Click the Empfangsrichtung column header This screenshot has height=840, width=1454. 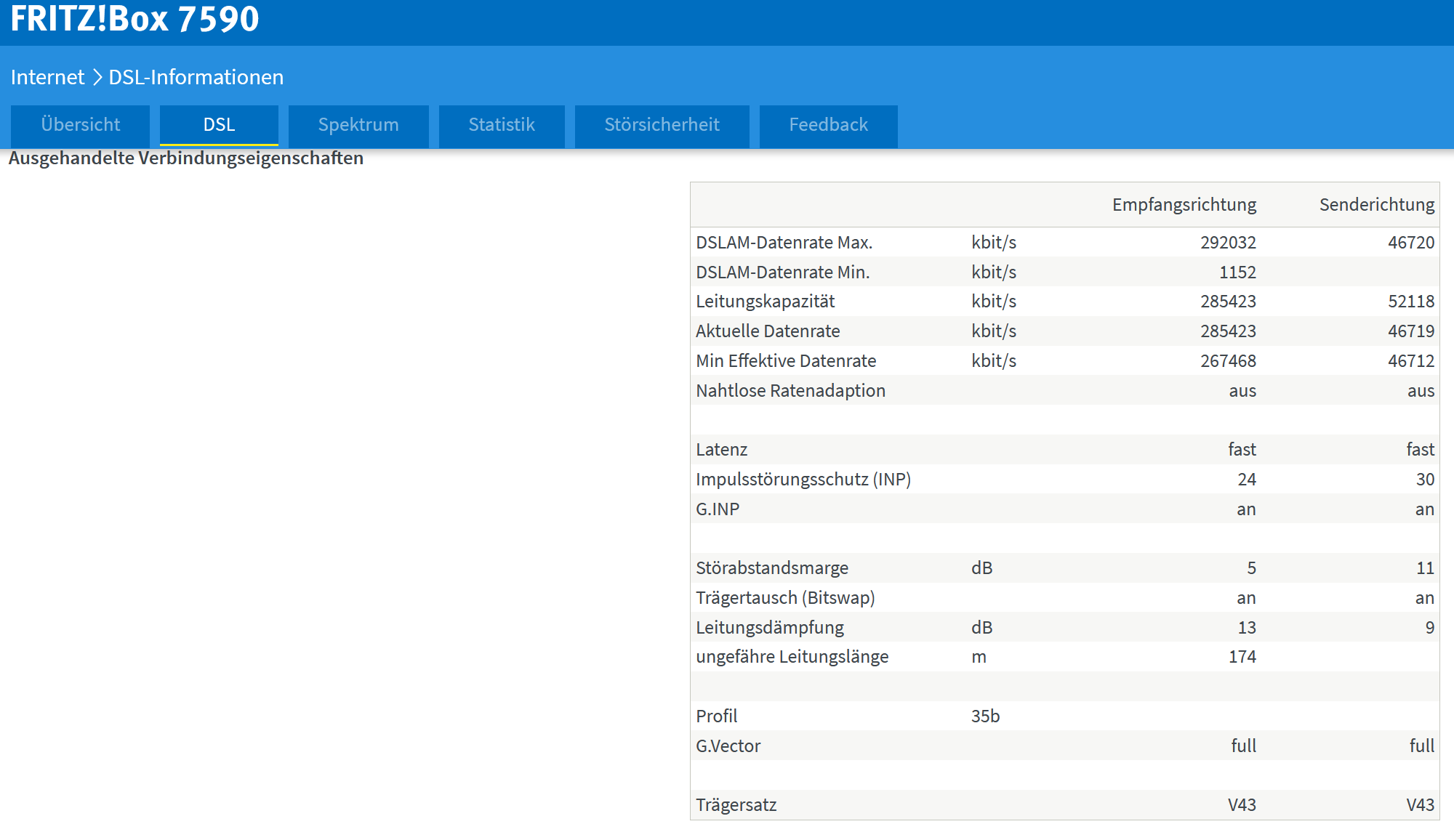(1184, 205)
